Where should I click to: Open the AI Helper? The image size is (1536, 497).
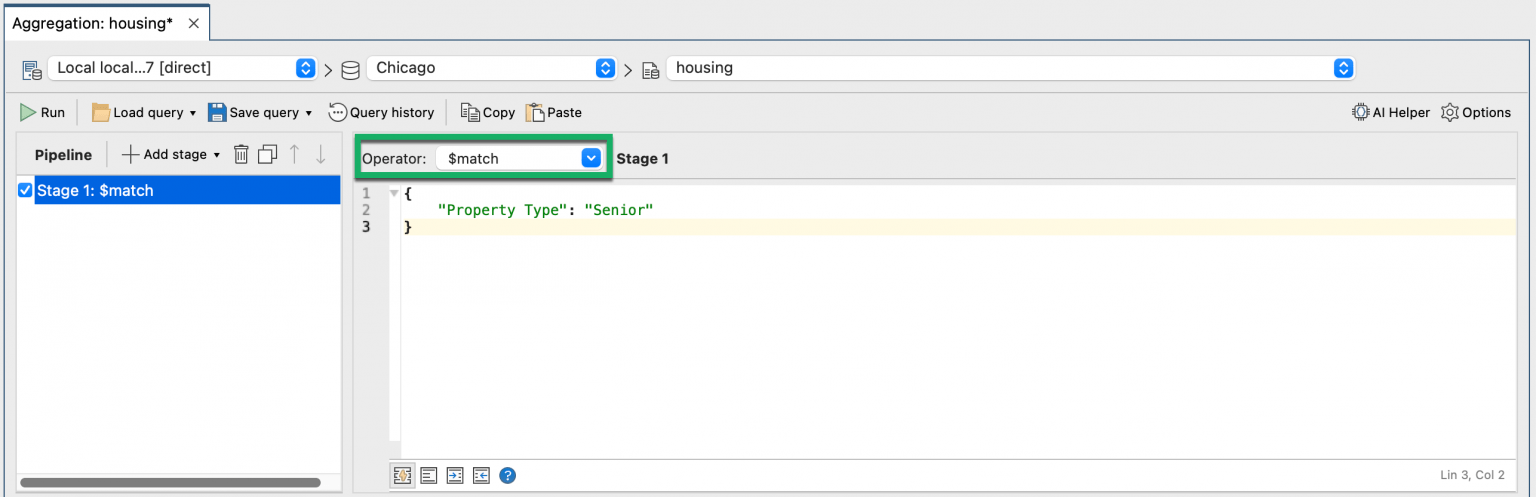(x=1391, y=112)
